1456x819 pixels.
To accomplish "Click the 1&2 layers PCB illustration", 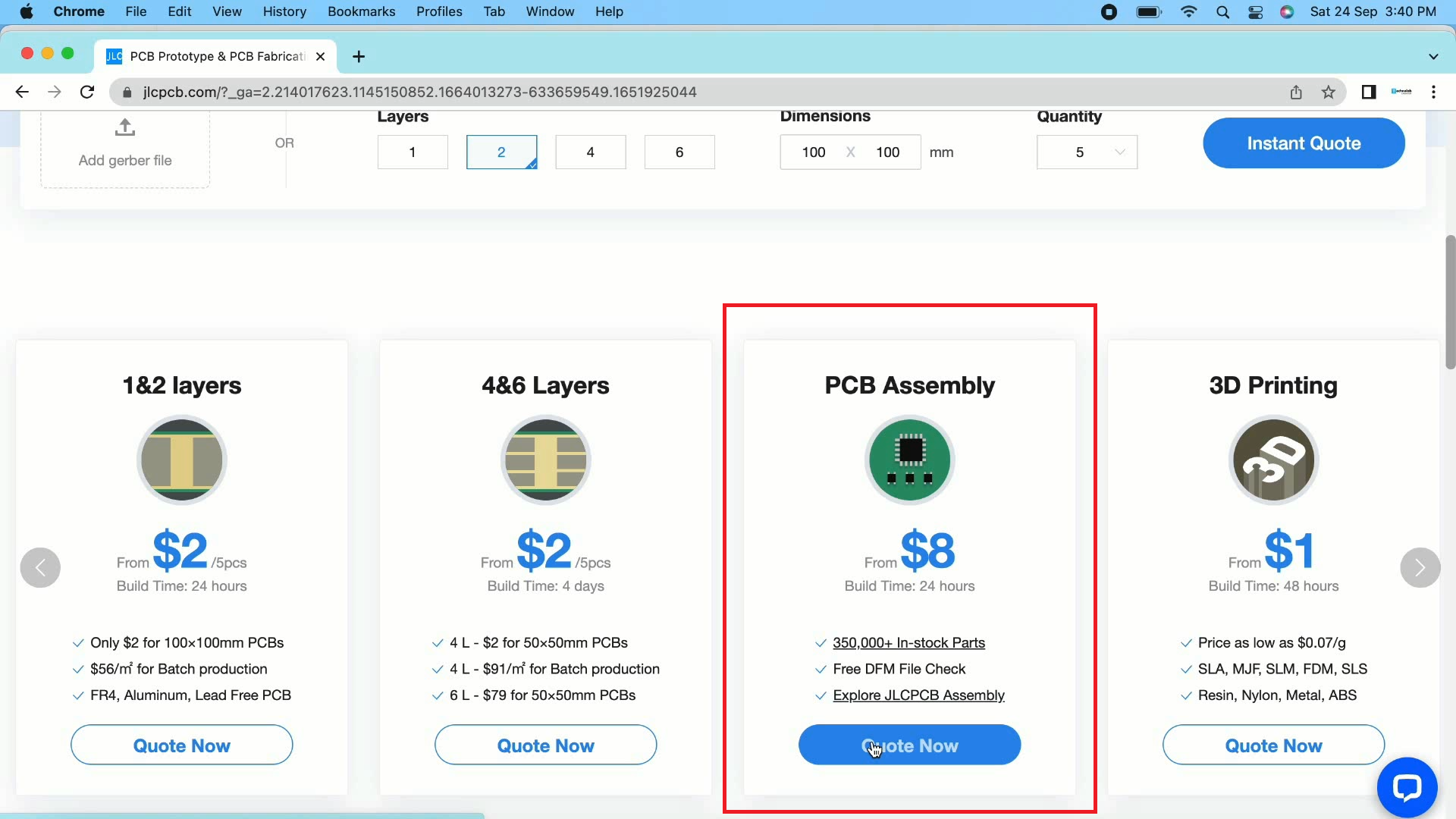I will click(x=182, y=460).
